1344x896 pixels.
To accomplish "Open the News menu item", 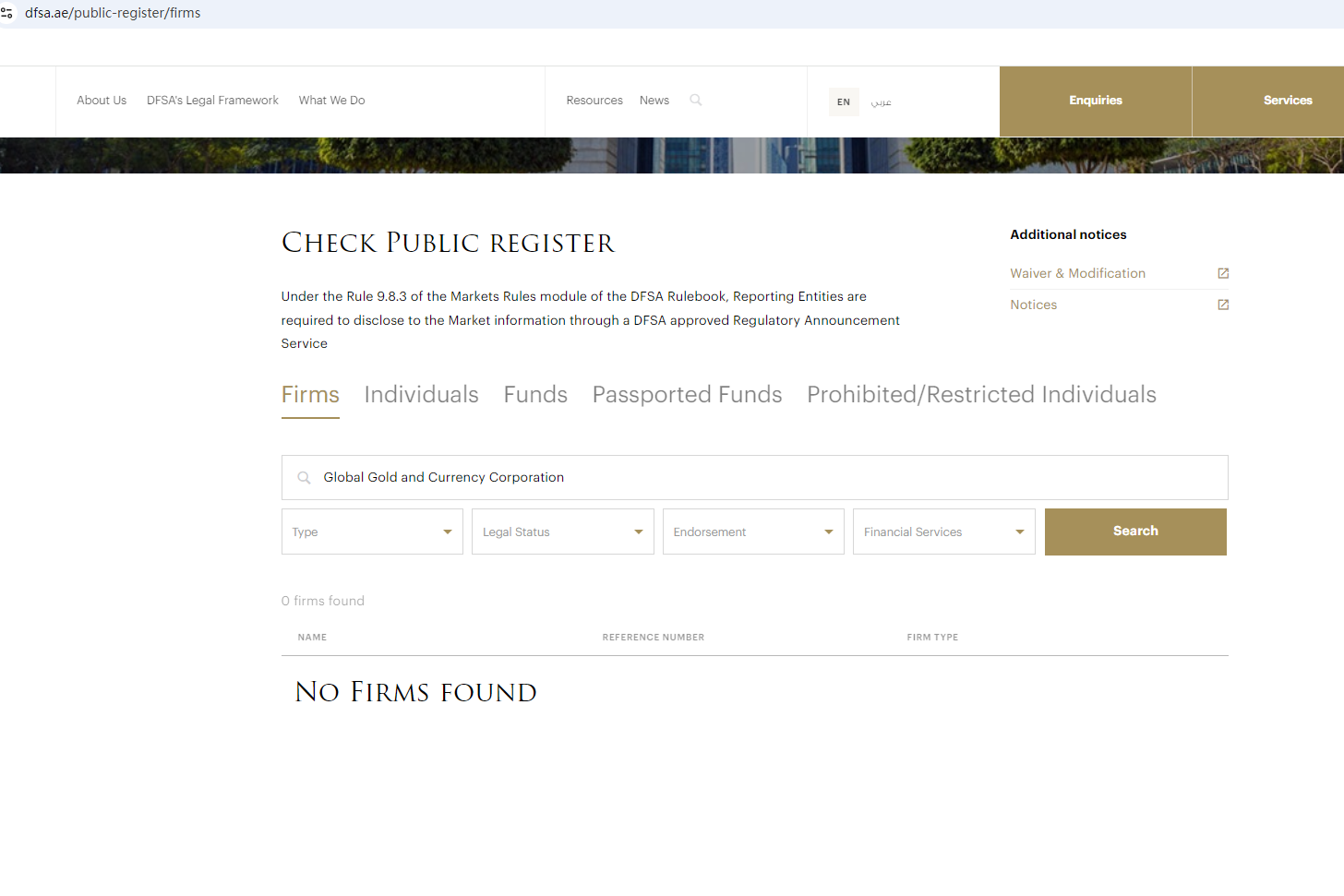I will pos(654,101).
